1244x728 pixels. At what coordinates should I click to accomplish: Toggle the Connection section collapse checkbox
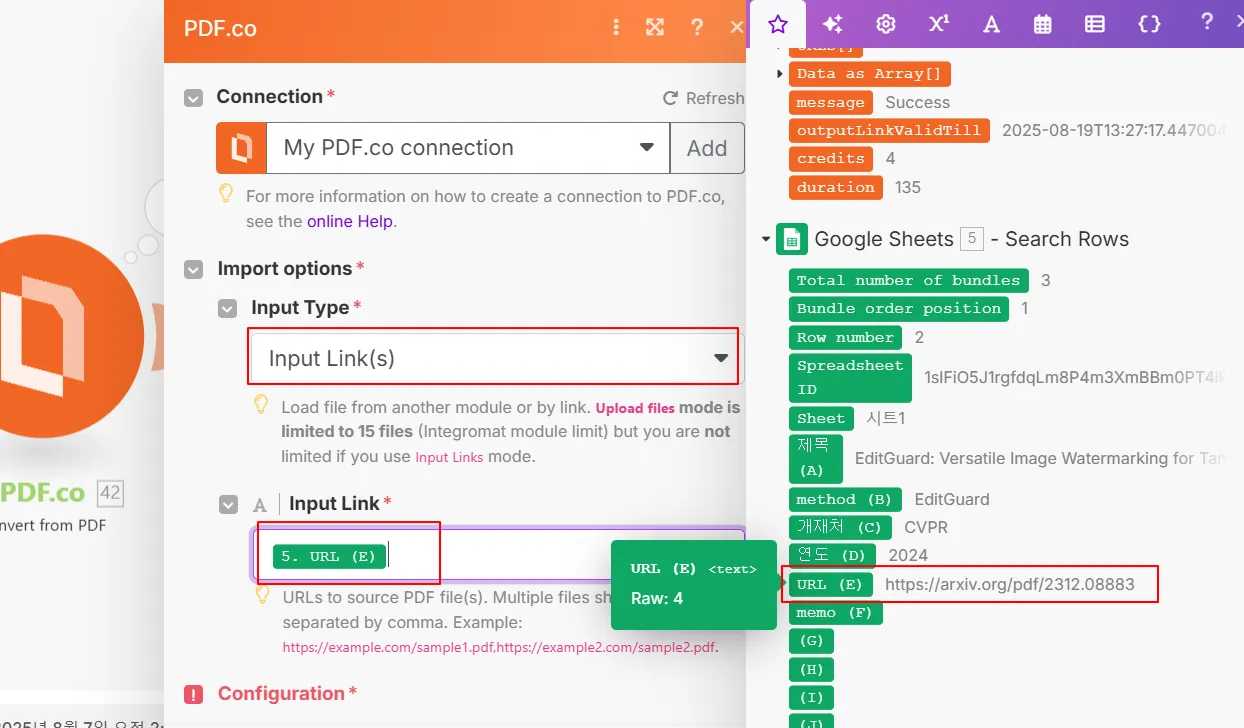pos(193,98)
